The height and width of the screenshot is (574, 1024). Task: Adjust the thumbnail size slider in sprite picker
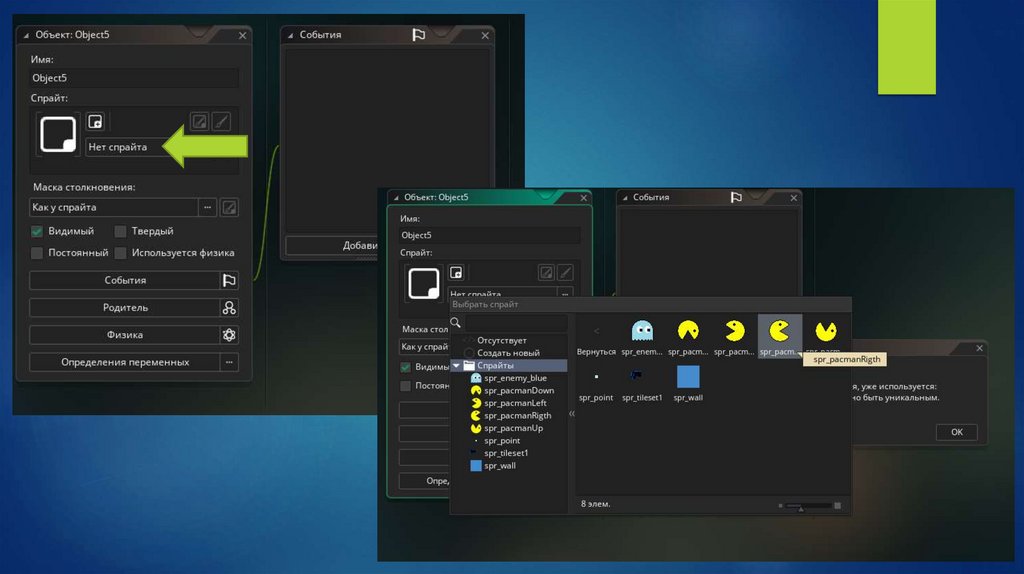[x=807, y=507]
